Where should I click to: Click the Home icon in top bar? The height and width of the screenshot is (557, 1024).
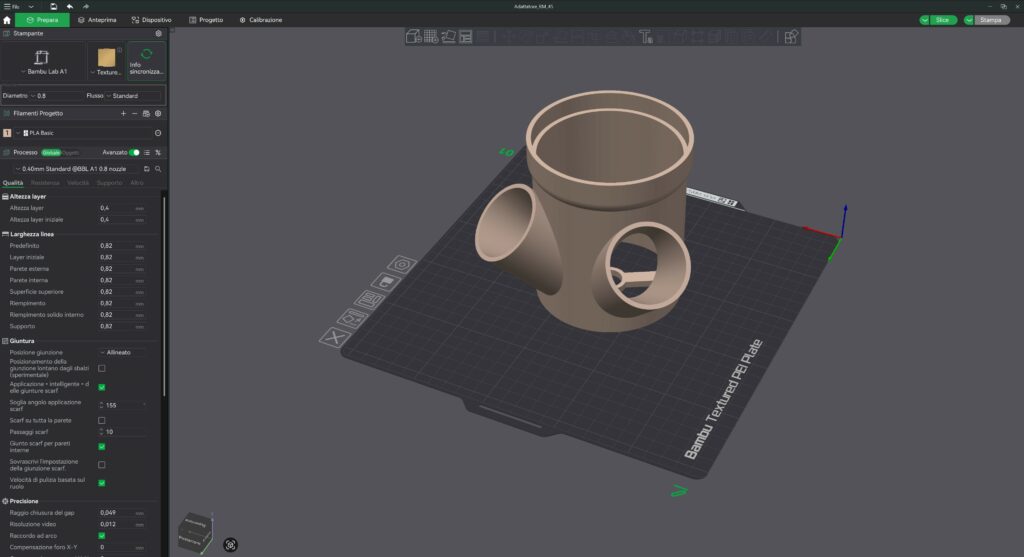point(7,20)
